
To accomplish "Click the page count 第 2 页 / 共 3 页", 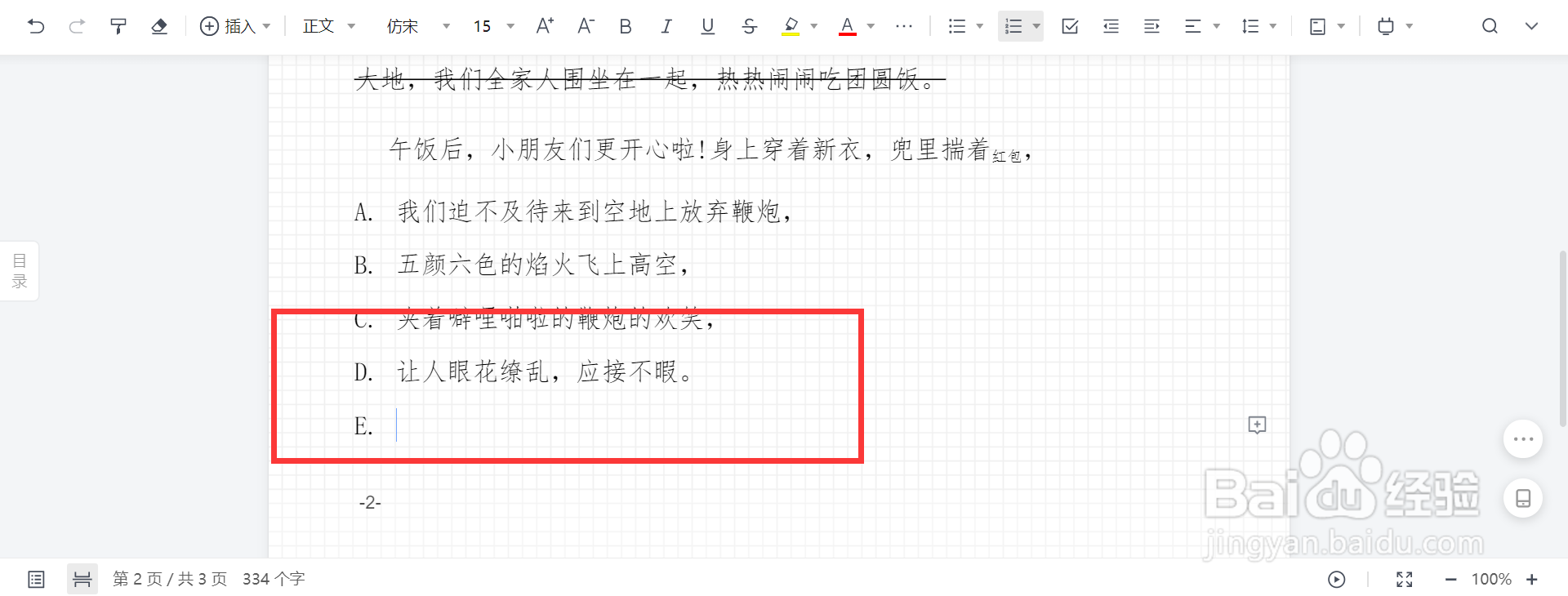I will tap(170, 579).
